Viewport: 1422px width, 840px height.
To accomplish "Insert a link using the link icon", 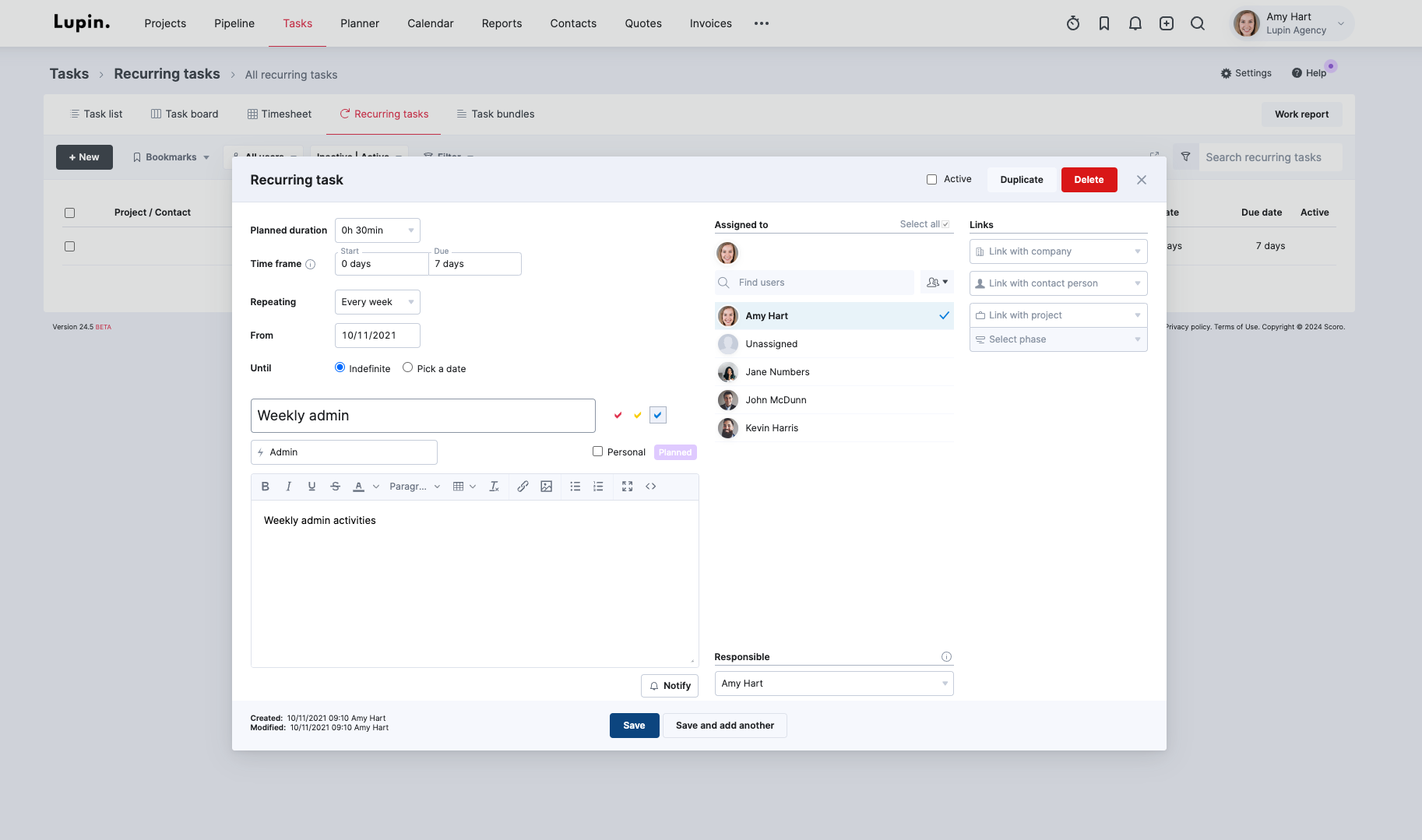I will [523, 487].
